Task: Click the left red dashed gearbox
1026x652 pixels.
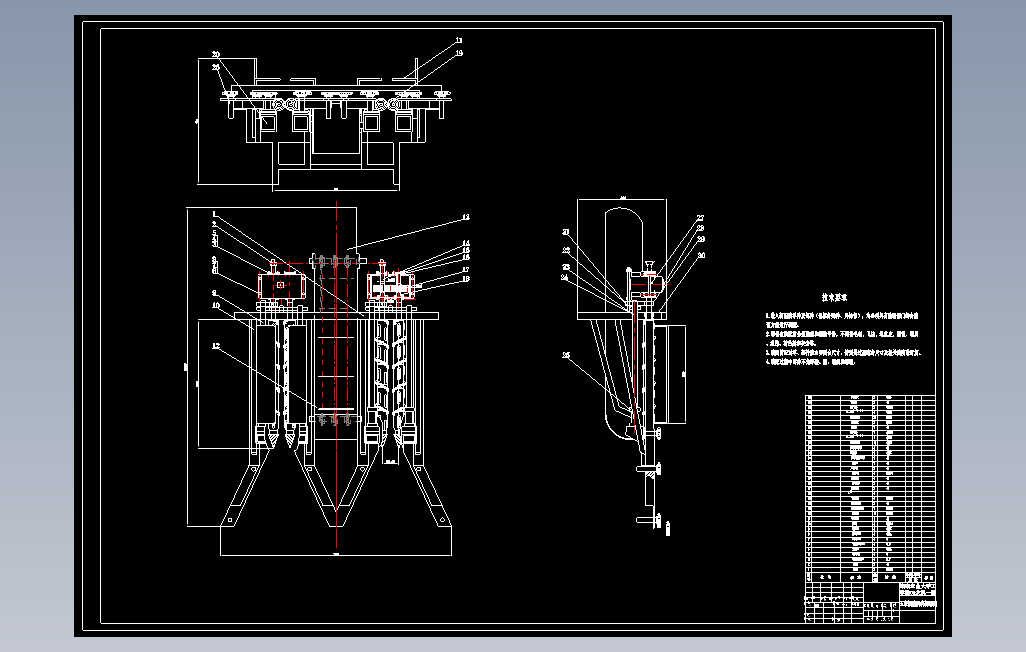Action: 281,286
